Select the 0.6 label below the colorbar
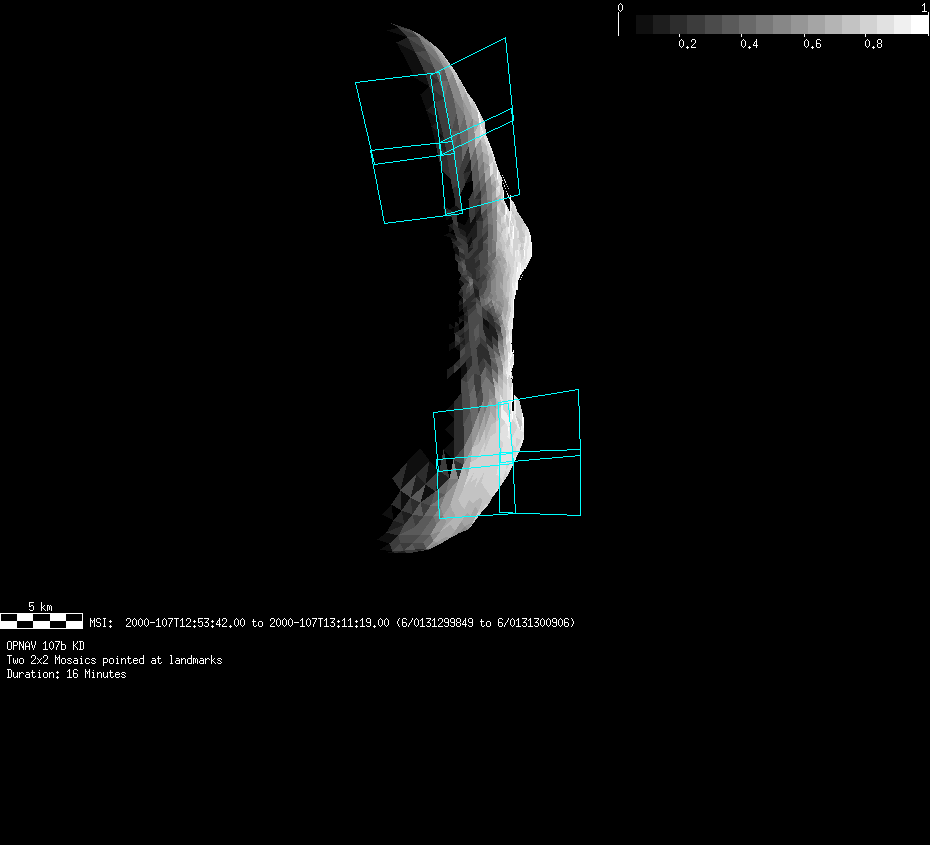Image resolution: width=930 pixels, height=845 pixels. [811, 44]
